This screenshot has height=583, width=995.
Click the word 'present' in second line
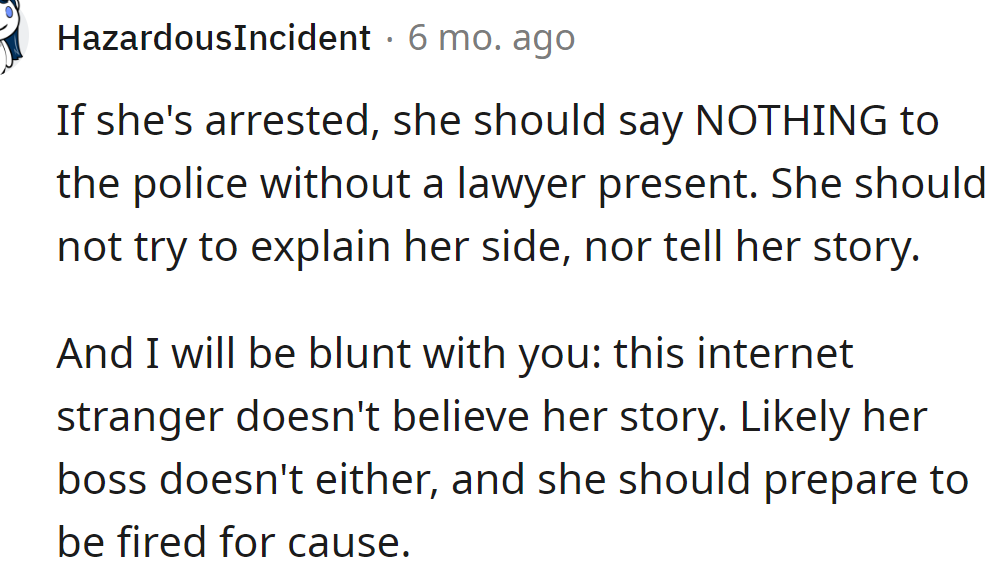681,184
